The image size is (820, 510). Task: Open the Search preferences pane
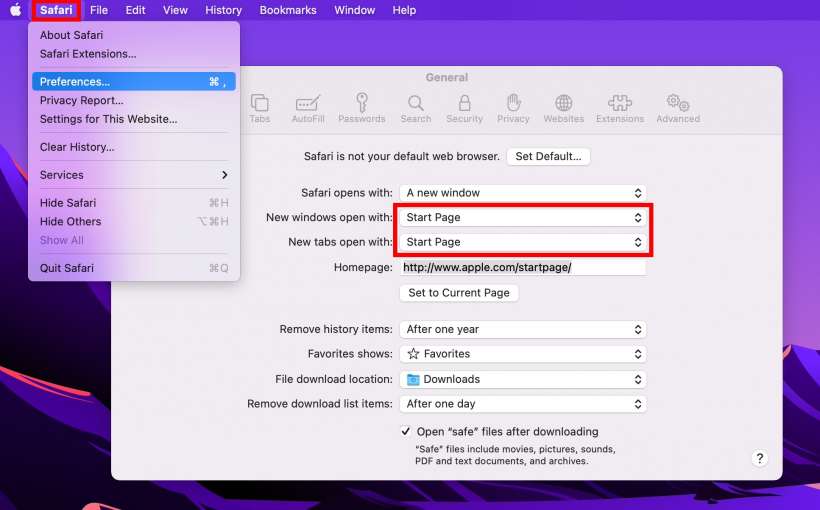click(x=416, y=109)
